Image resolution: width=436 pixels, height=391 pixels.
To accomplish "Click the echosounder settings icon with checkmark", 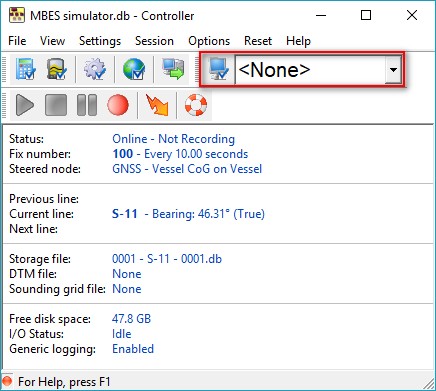I will [56, 69].
